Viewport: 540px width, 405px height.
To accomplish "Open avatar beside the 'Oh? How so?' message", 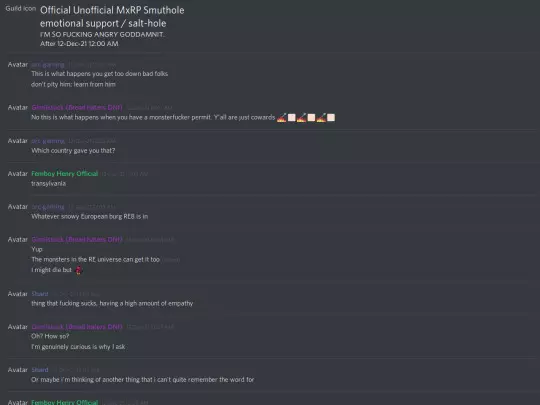I will [x=18, y=327].
